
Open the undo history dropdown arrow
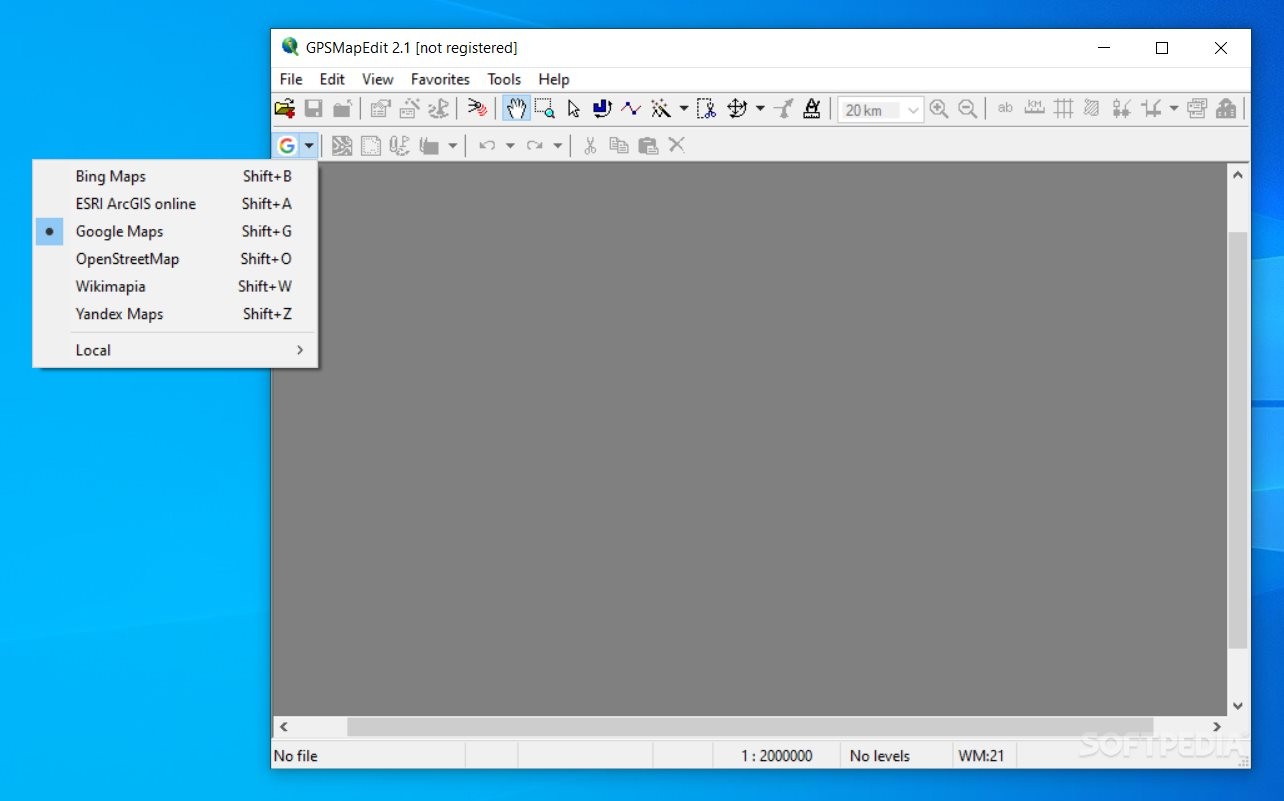[x=510, y=146]
